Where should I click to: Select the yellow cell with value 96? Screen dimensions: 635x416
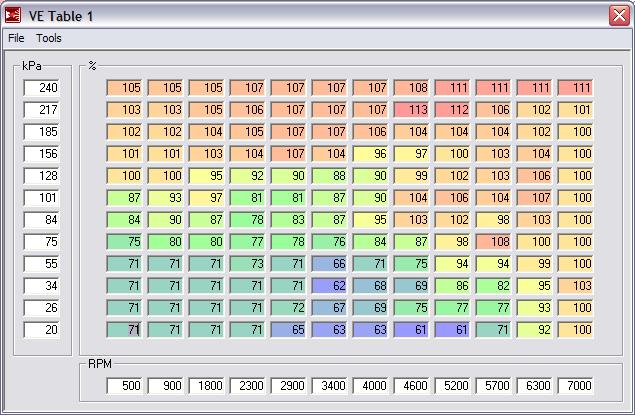point(371,154)
